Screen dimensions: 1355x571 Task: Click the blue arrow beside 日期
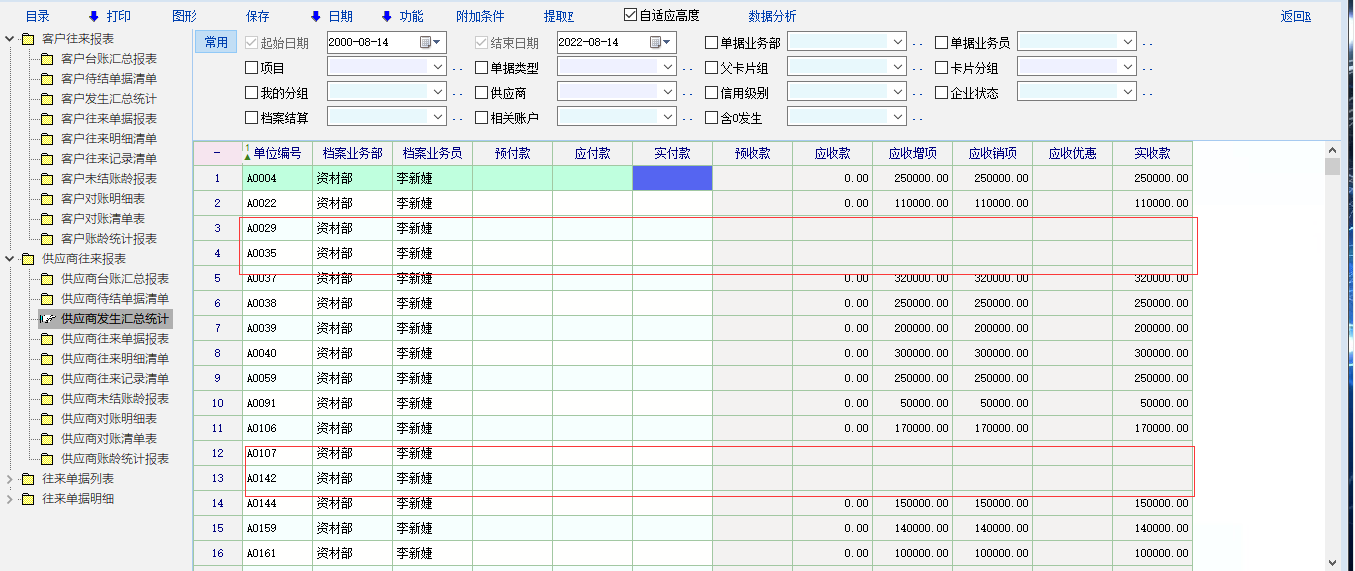[315, 16]
